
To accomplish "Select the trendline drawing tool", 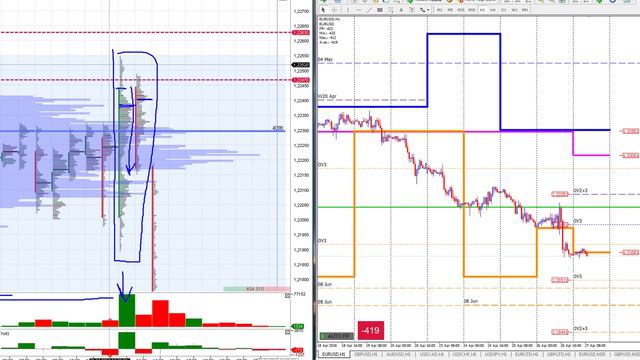I will click(369, 10).
